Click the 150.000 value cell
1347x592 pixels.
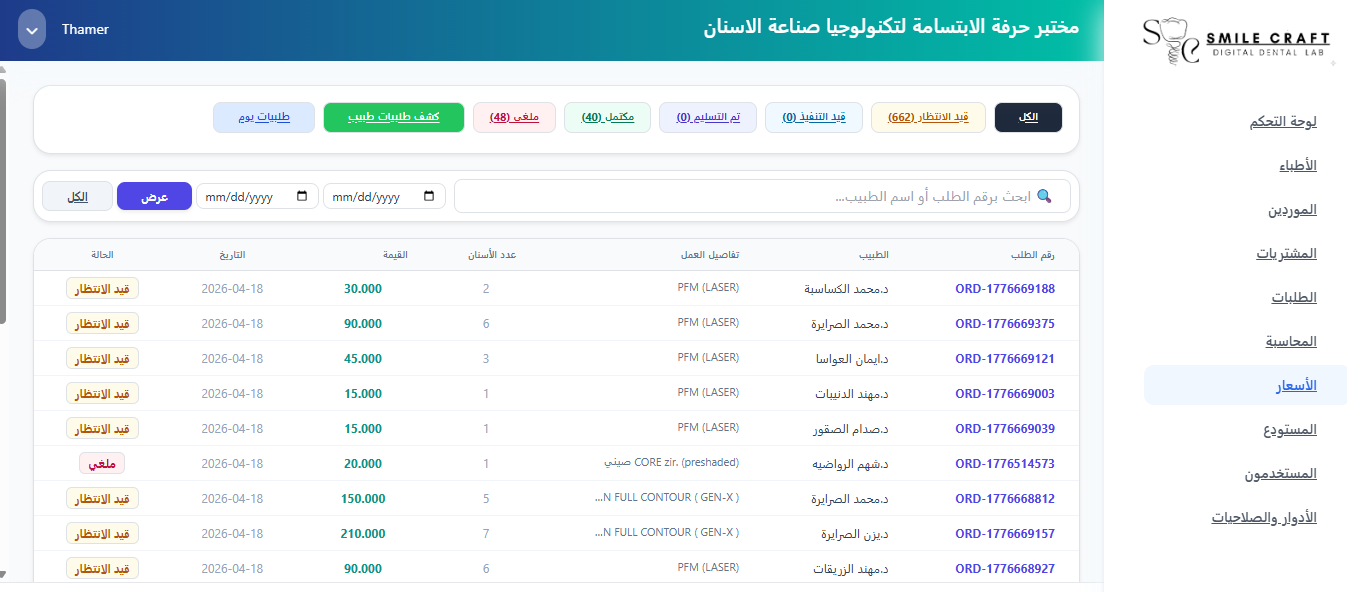[x=363, y=499]
